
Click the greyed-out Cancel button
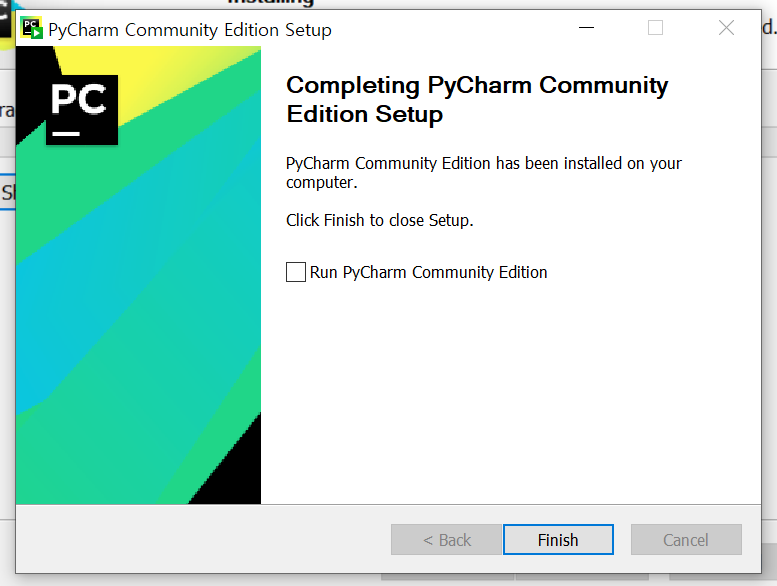pyautogui.click(x=686, y=539)
